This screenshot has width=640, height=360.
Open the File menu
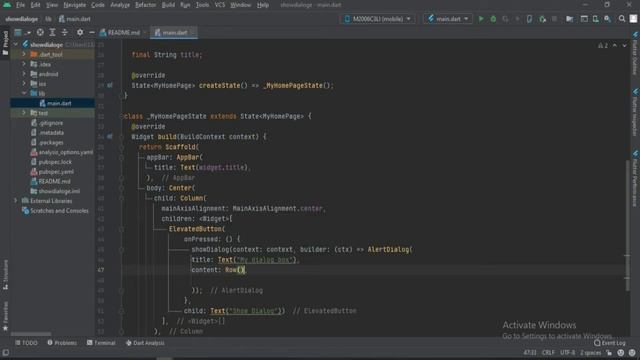pyautogui.click(x=20, y=5)
